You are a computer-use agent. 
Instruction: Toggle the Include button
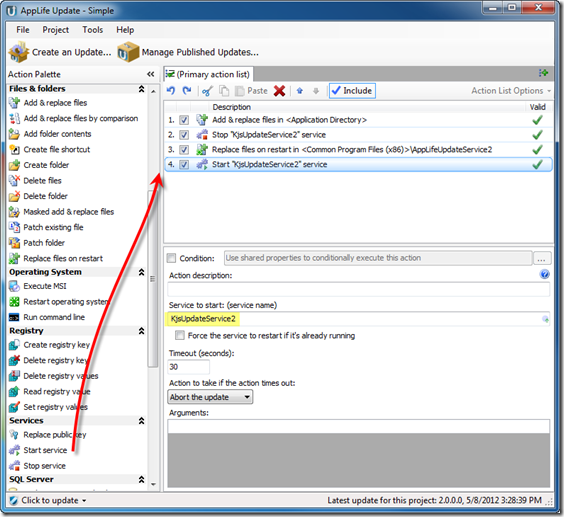pos(352,91)
